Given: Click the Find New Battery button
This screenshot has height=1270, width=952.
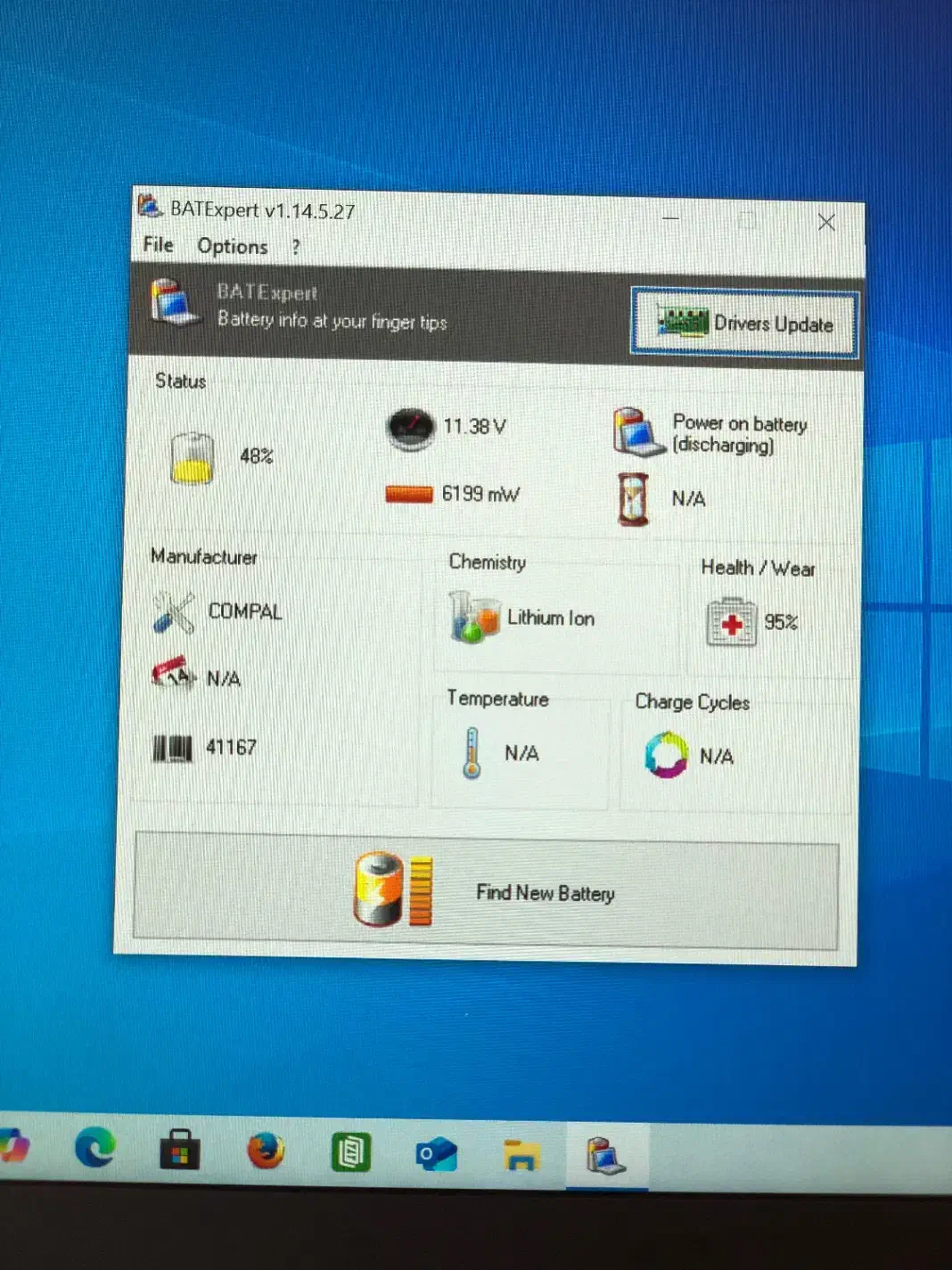Looking at the screenshot, I should click(486, 891).
